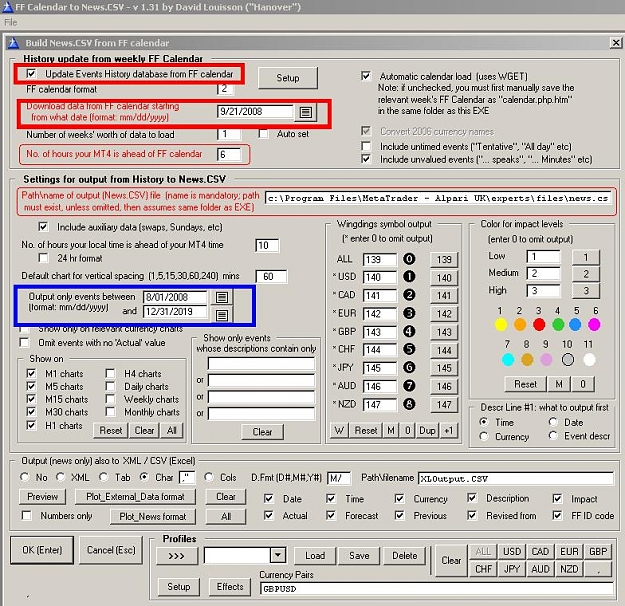This screenshot has height=606, width=625.
Task: Click the Setup button next to Update Events History
Action: [288, 78]
